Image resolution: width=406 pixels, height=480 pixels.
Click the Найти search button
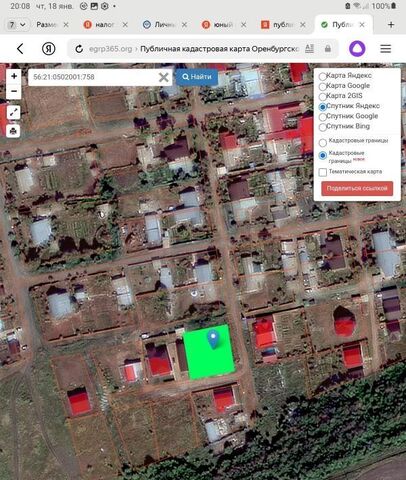[x=197, y=77]
